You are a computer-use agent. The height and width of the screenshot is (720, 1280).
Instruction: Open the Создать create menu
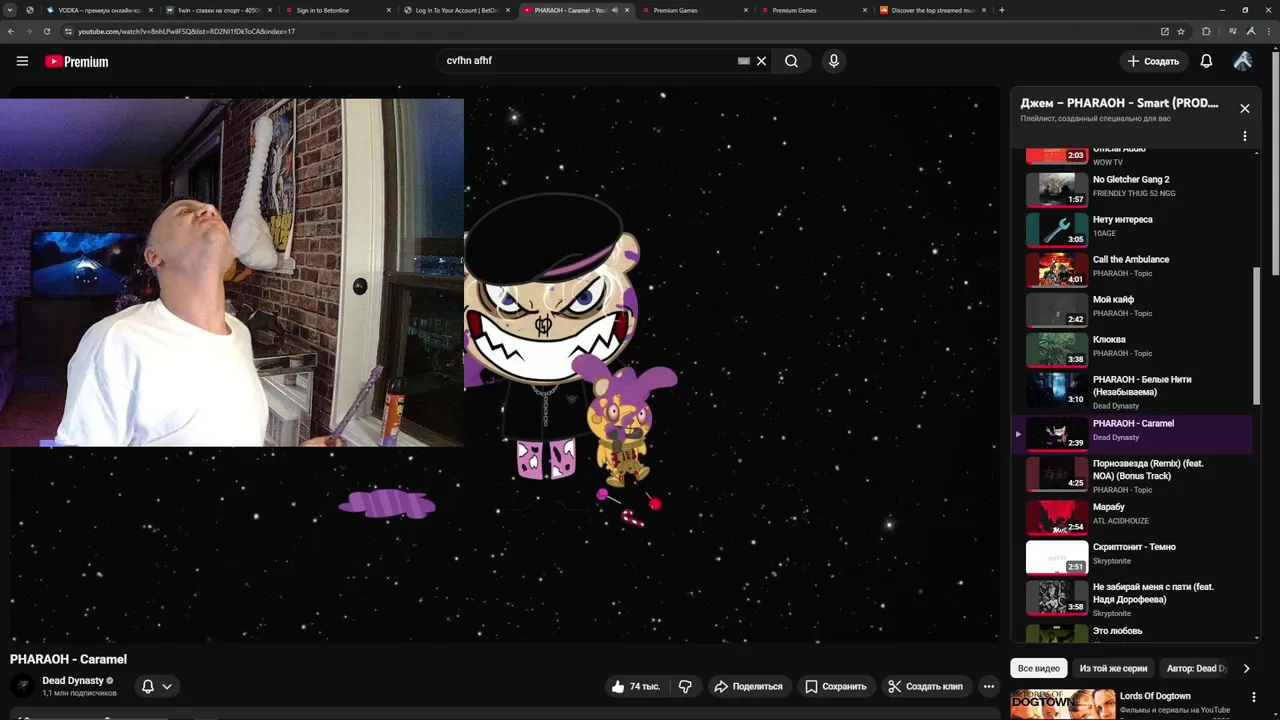pyautogui.click(x=1153, y=61)
